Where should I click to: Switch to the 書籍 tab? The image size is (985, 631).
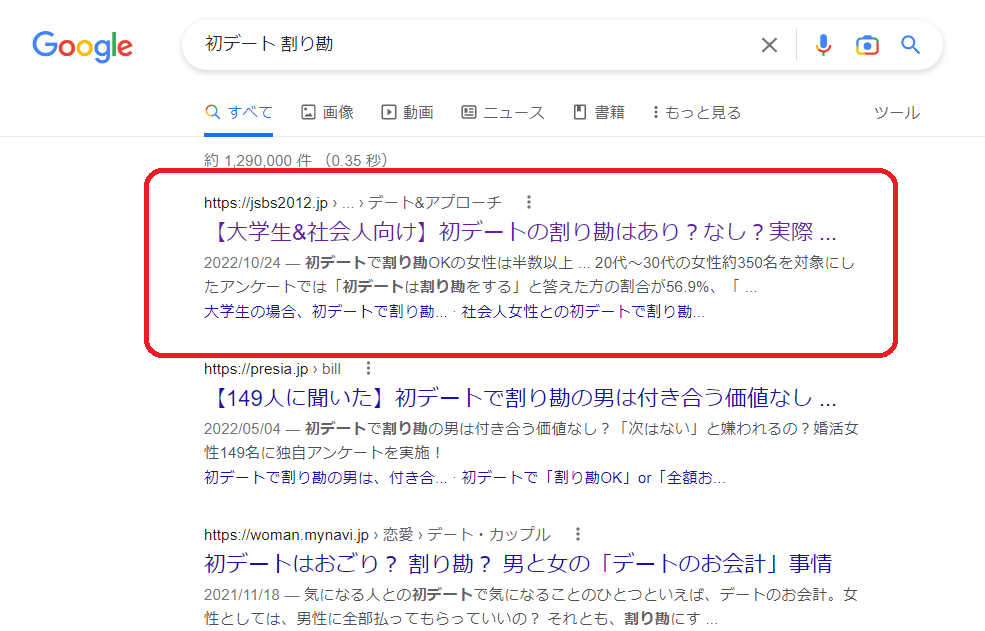tap(599, 112)
